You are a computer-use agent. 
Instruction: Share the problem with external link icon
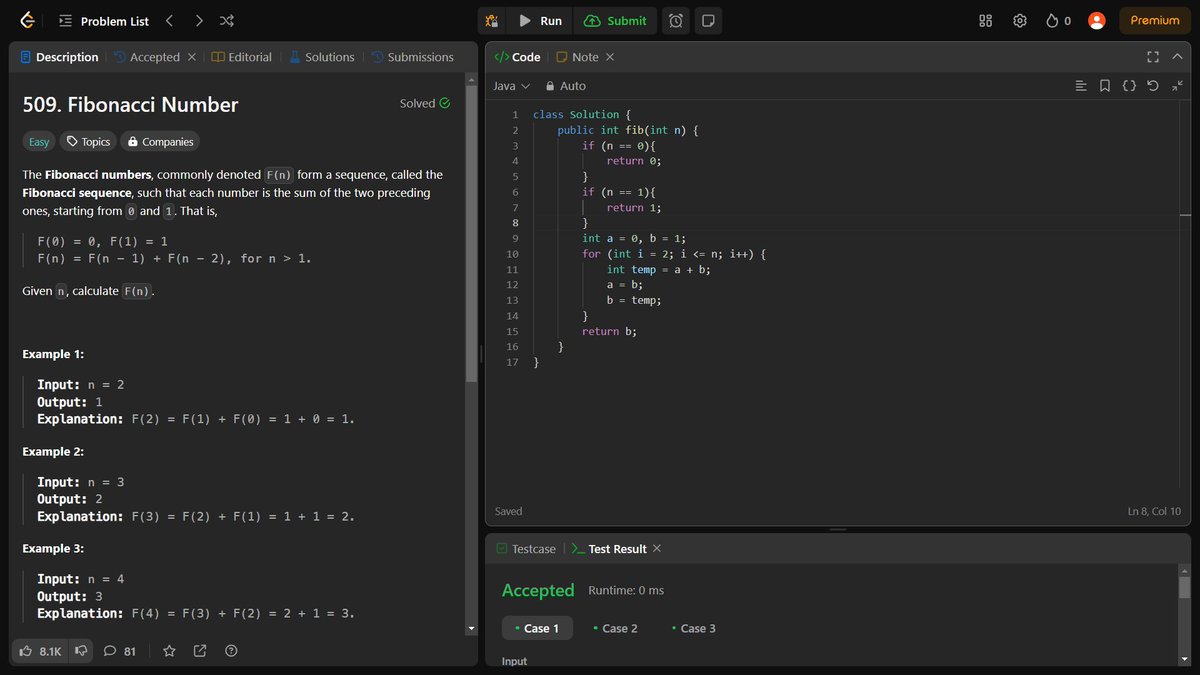pos(199,651)
